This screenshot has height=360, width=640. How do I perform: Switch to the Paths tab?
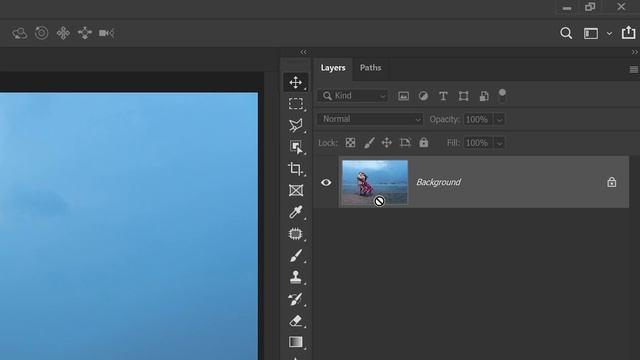click(x=371, y=68)
